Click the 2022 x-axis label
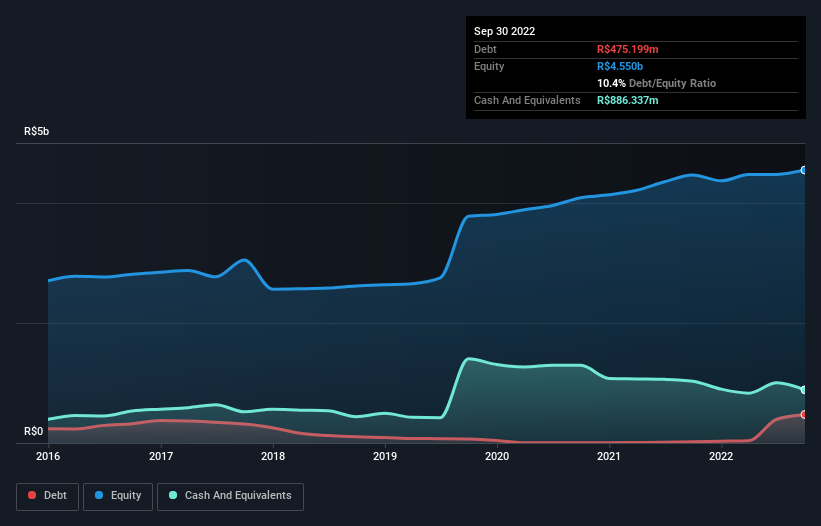 click(x=721, y=456)
